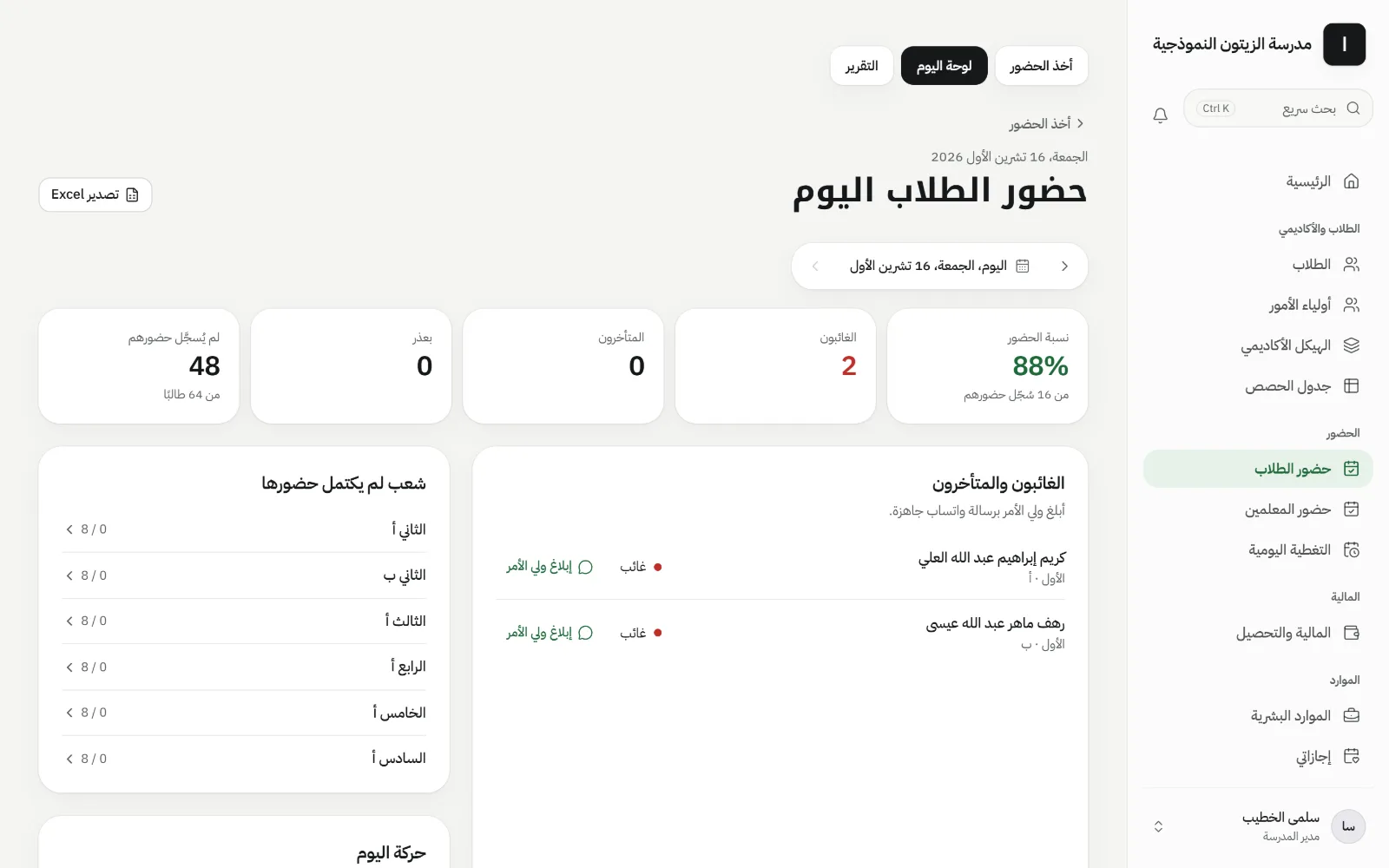This screenshot has width=1389, height=868.
Task: Expand section الثالث أ attendance row
Action: 244,621
